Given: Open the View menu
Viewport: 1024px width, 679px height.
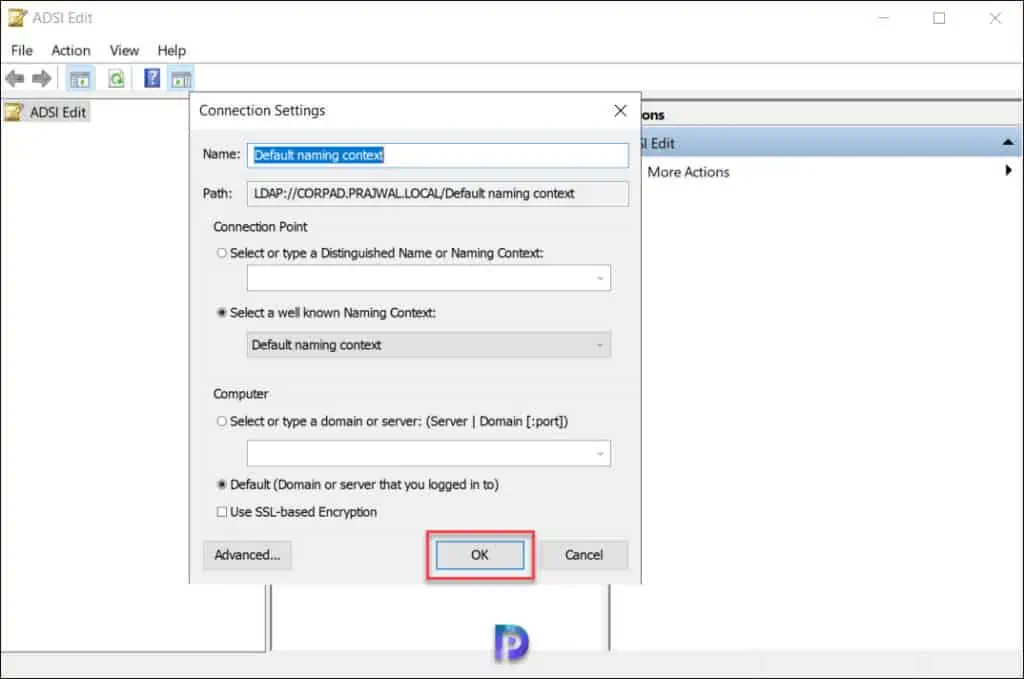Looking at the screenshot, I should click(124, 50).
